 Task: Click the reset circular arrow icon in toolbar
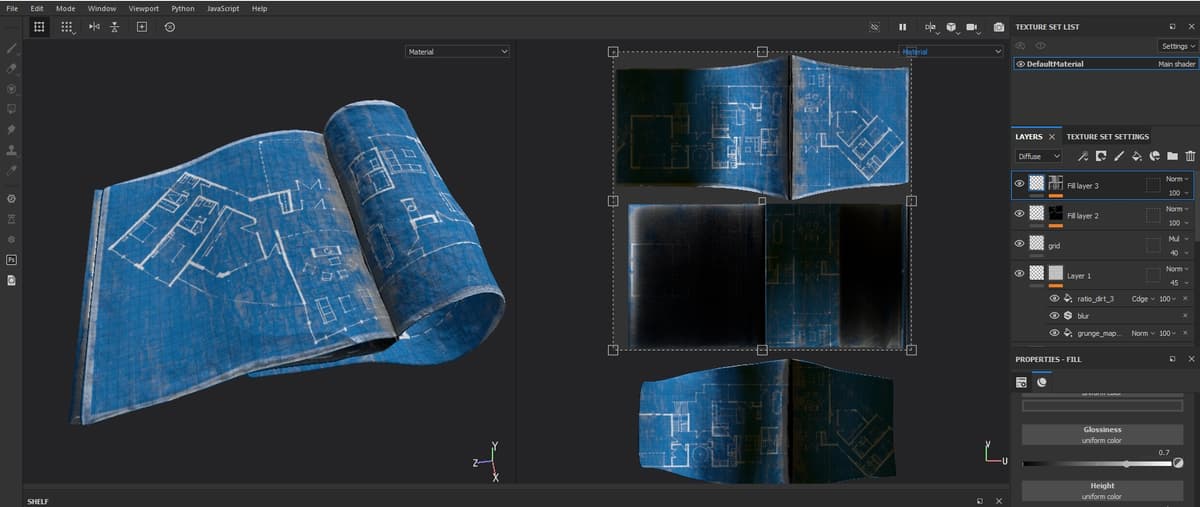click(169, 27)
